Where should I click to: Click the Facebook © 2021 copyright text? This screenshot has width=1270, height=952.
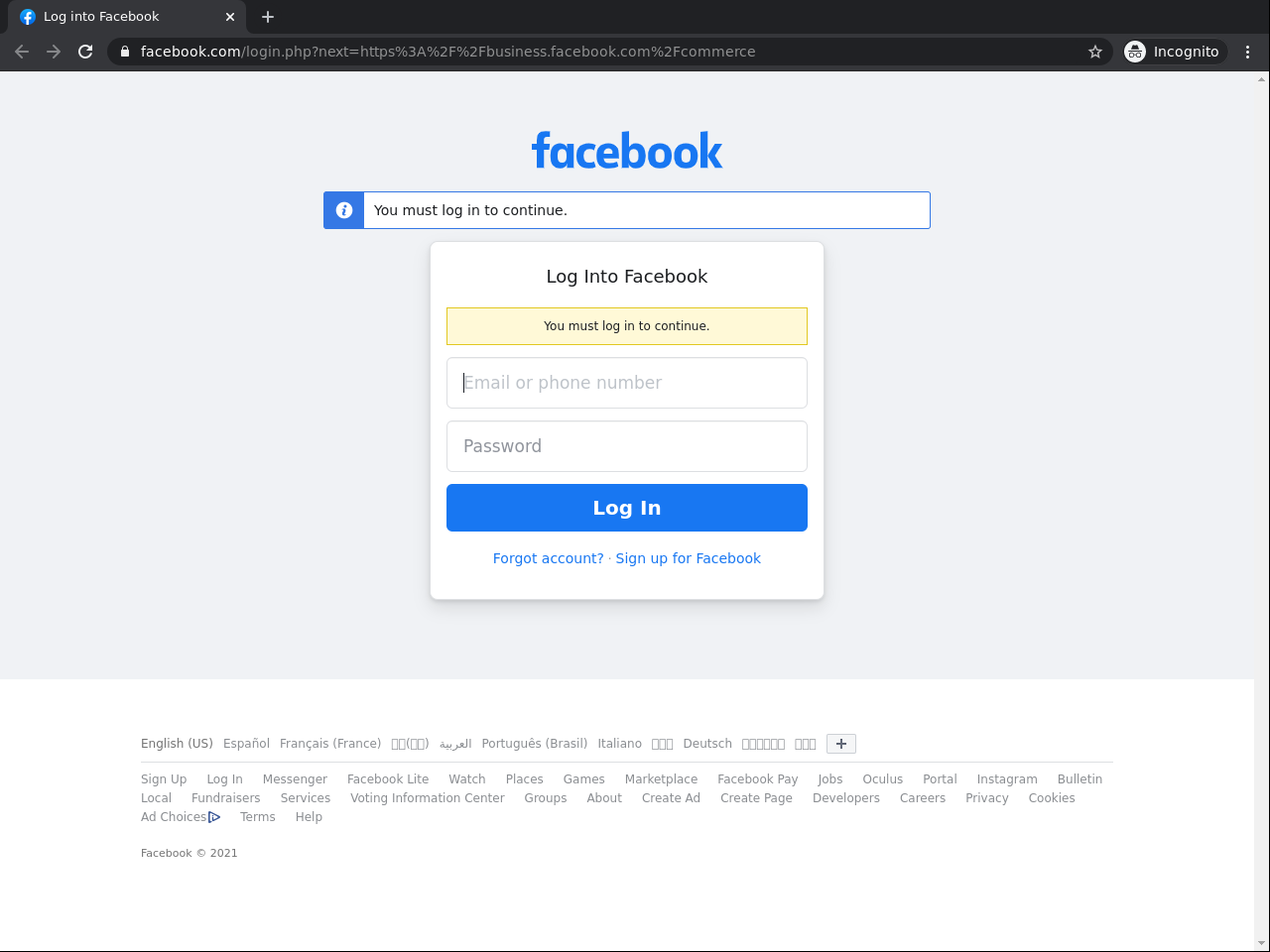coord(190,853)
